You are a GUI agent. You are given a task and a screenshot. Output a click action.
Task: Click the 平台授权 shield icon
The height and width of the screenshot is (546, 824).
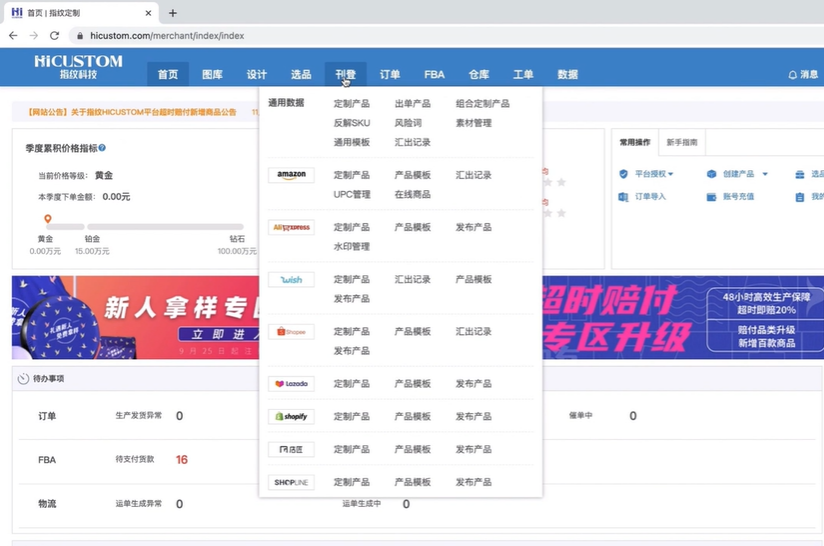point(623,174)
